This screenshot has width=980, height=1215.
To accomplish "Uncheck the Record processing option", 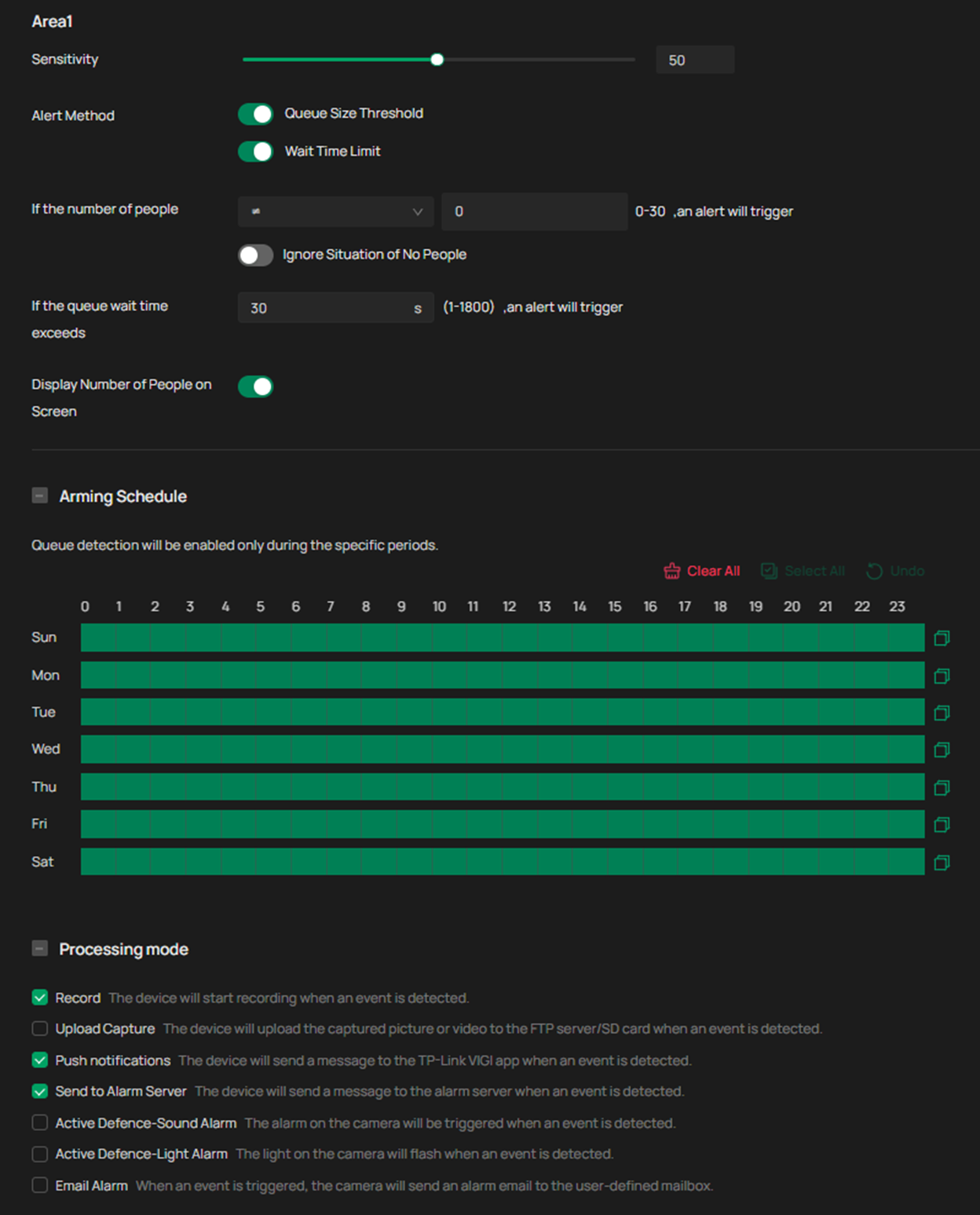I will [39, 997].
